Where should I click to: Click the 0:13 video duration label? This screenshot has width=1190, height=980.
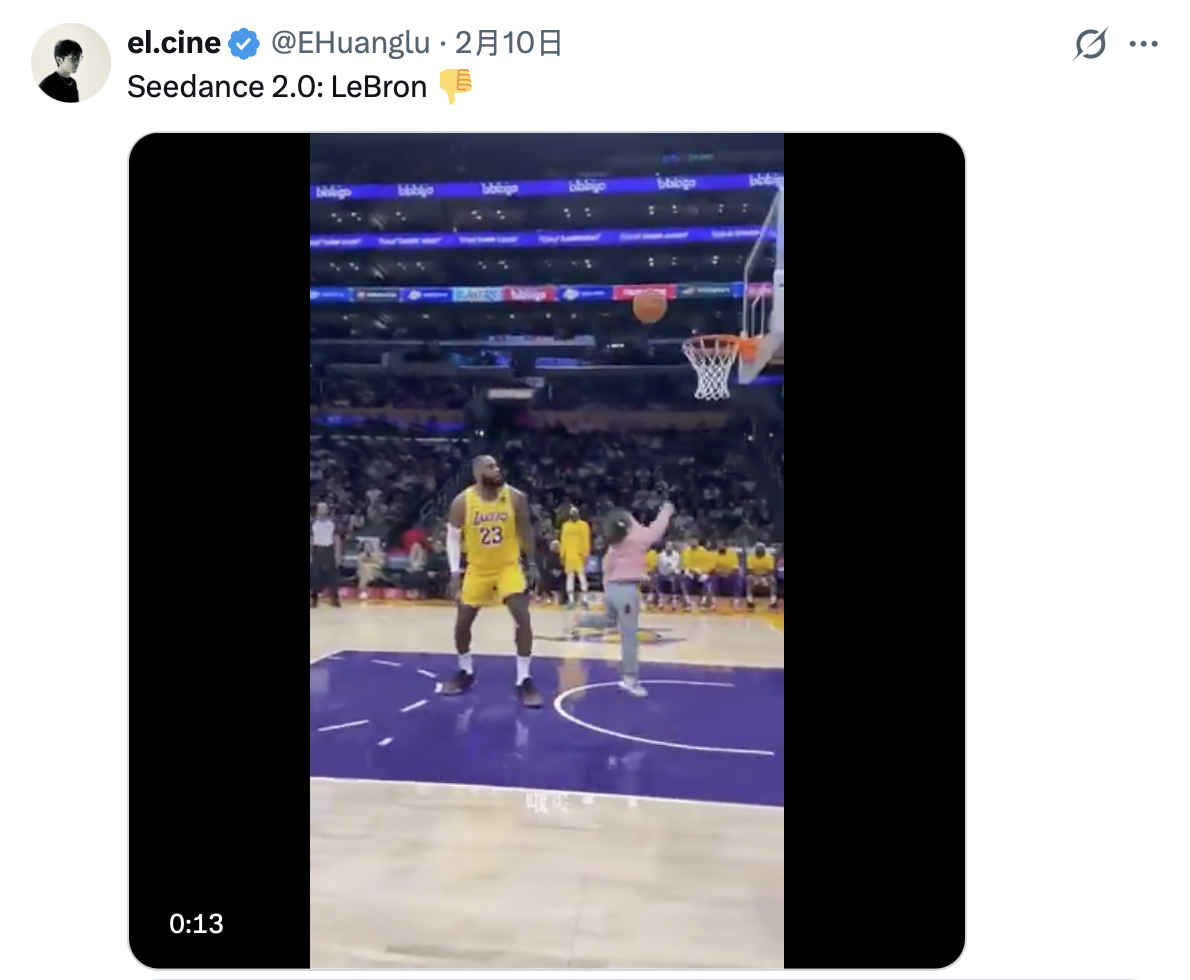196,923
